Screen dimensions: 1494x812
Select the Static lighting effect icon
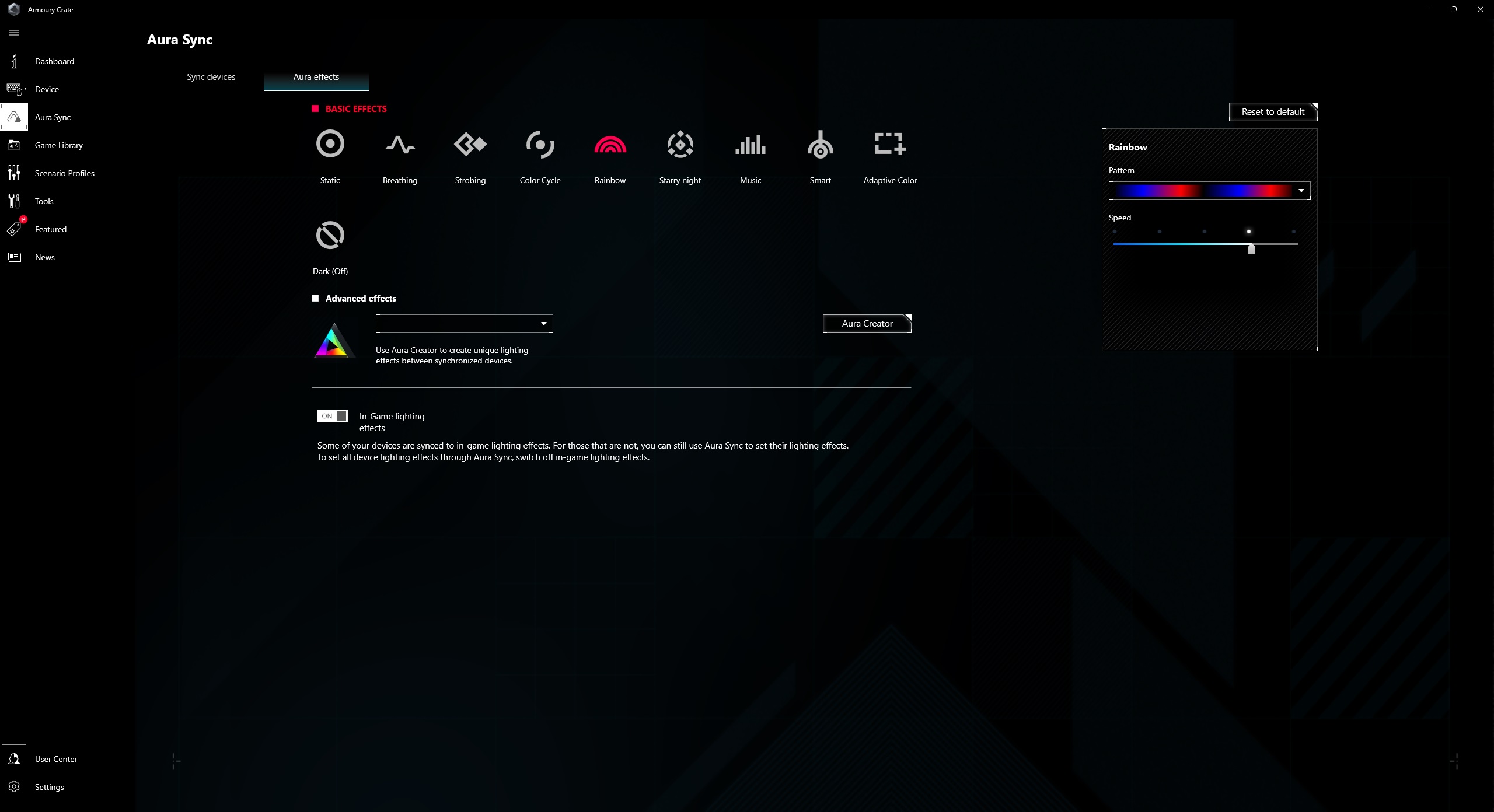tap(330, 143)
